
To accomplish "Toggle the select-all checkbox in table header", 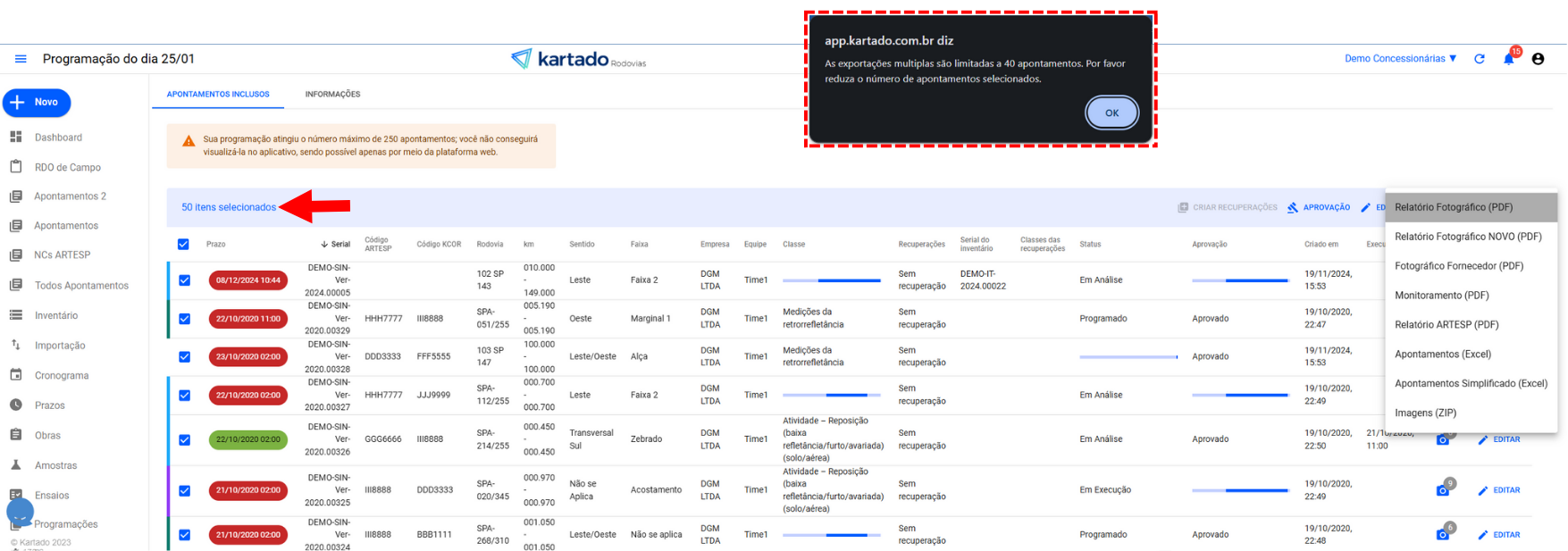I will click(183, 245).
